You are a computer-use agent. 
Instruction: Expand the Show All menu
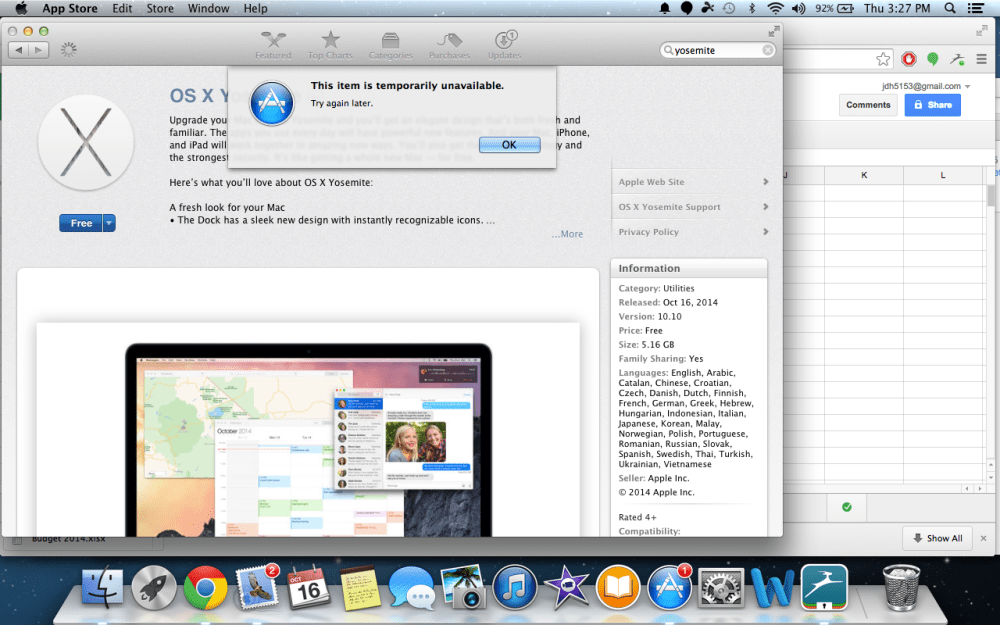coord(937,538)
